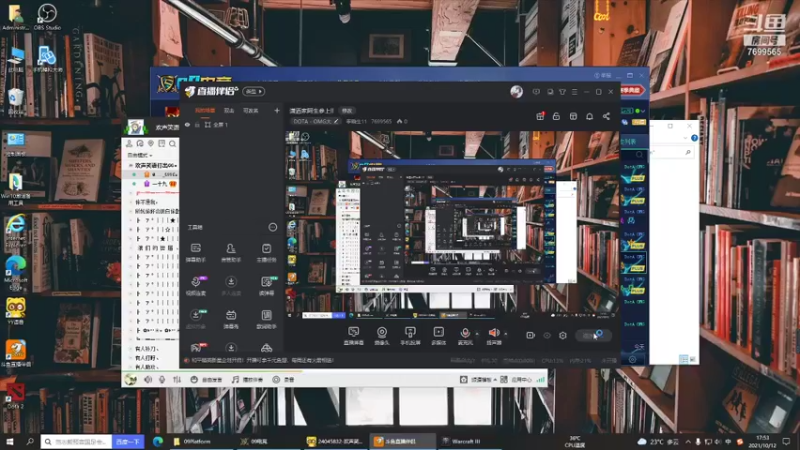Open the gift box icon with red badge

click(x=540, y=116)
